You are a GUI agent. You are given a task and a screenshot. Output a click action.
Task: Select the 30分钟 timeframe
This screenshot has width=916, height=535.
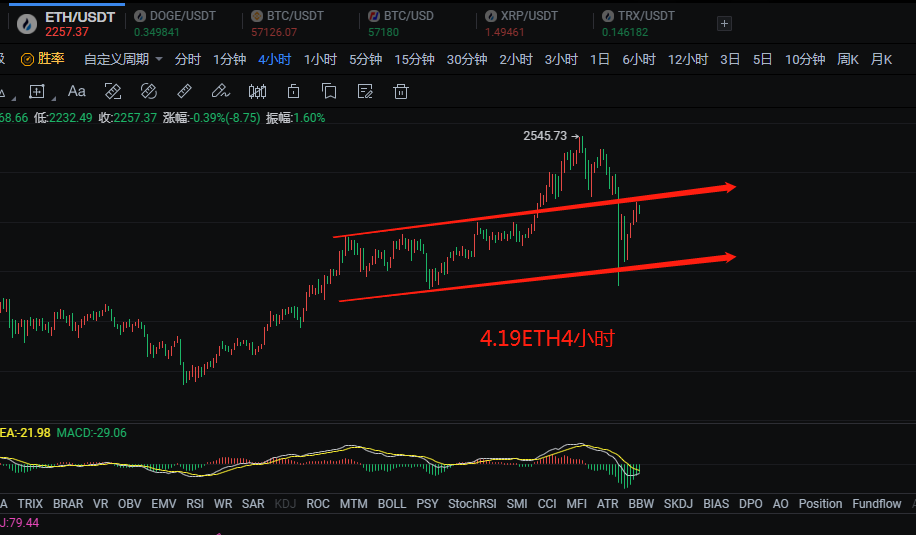pos(467,59)
